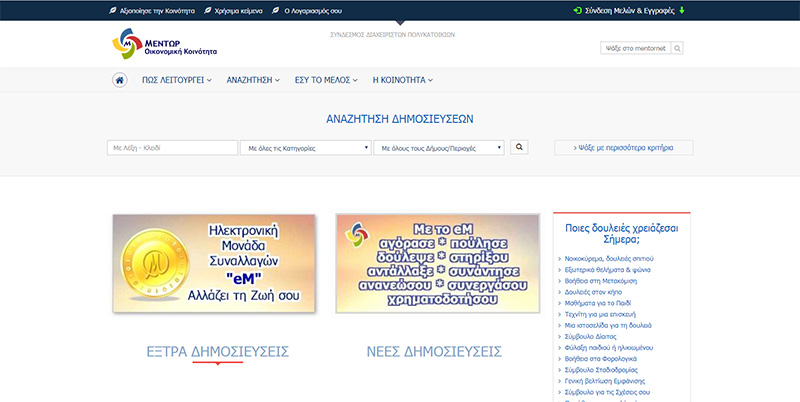Click Δουλειές στον κήπο
Viewport: 800px width, 402px height.
(593, 292)
